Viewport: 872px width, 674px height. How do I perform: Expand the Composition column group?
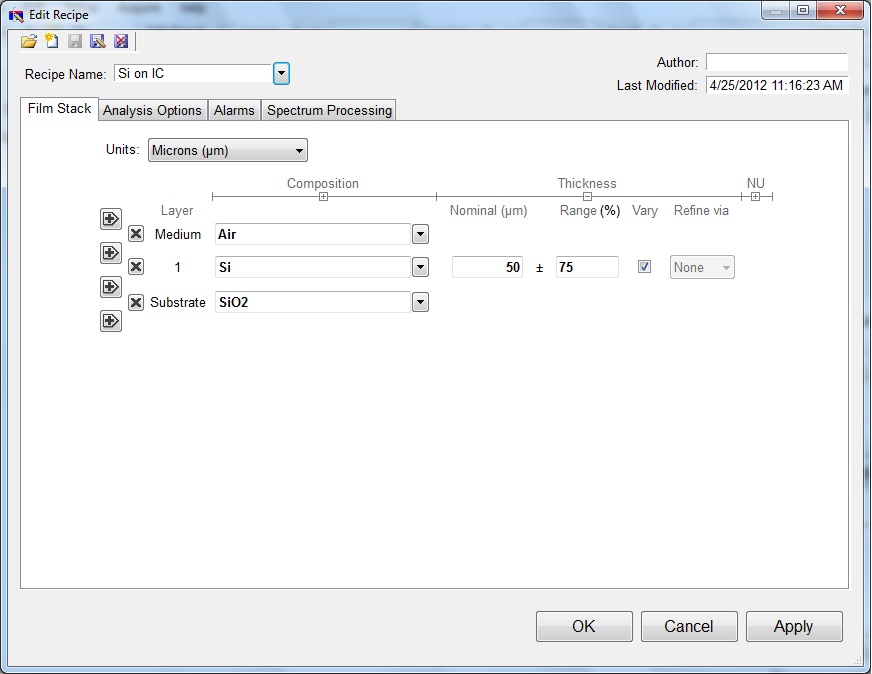pos(323,197)
